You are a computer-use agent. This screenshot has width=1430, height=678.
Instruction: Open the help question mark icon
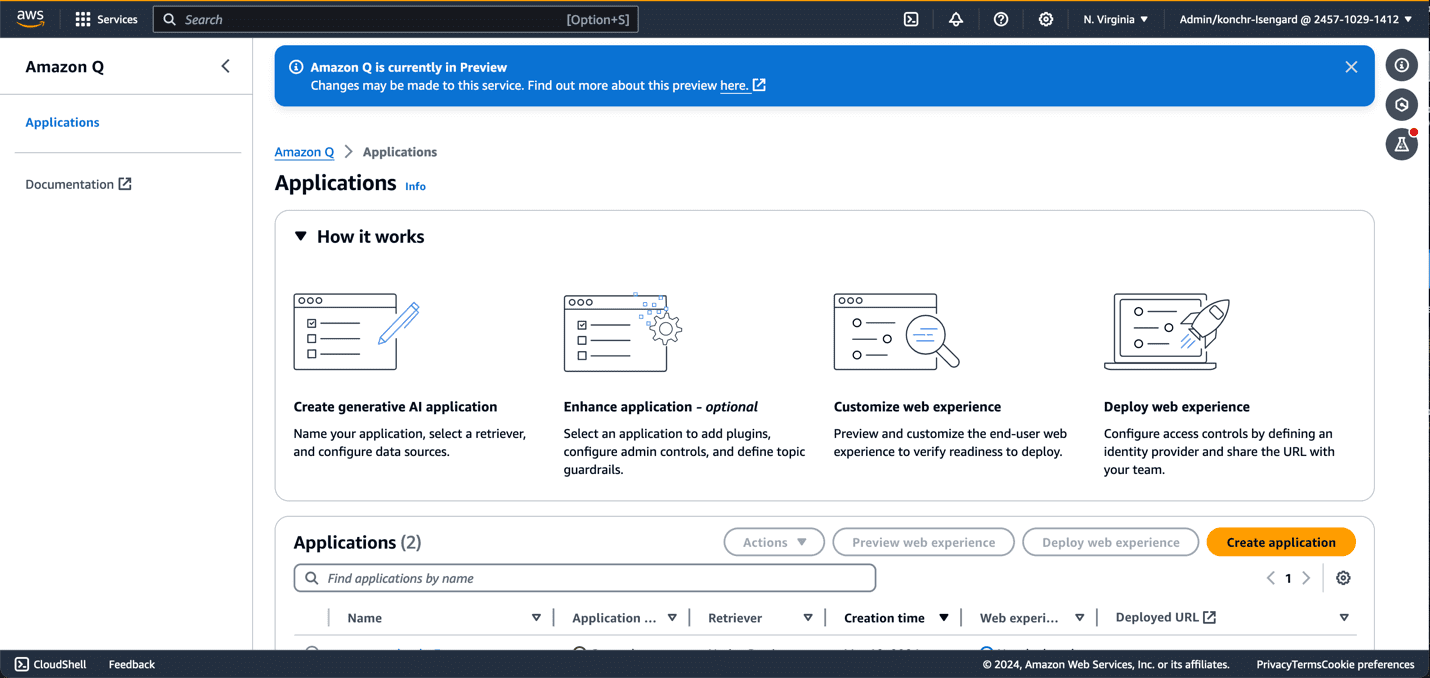click(1001, 19)
